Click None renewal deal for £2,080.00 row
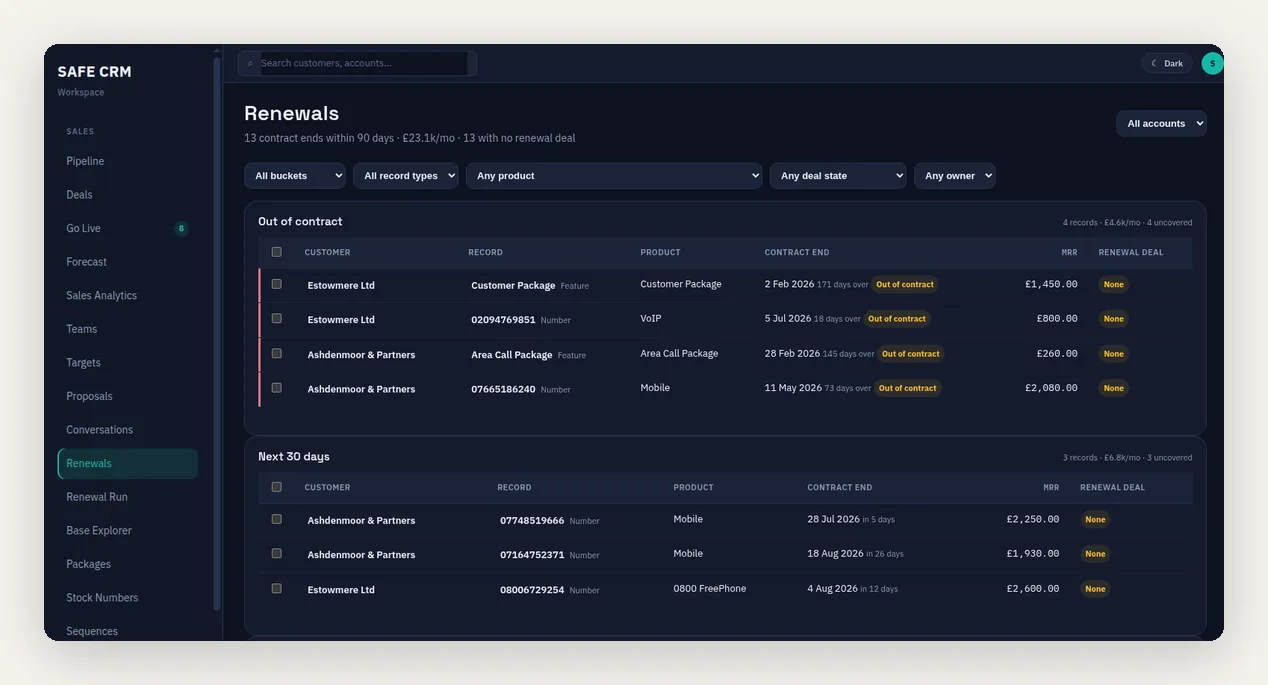The image size is (1268, 685). pos(1113,388)
